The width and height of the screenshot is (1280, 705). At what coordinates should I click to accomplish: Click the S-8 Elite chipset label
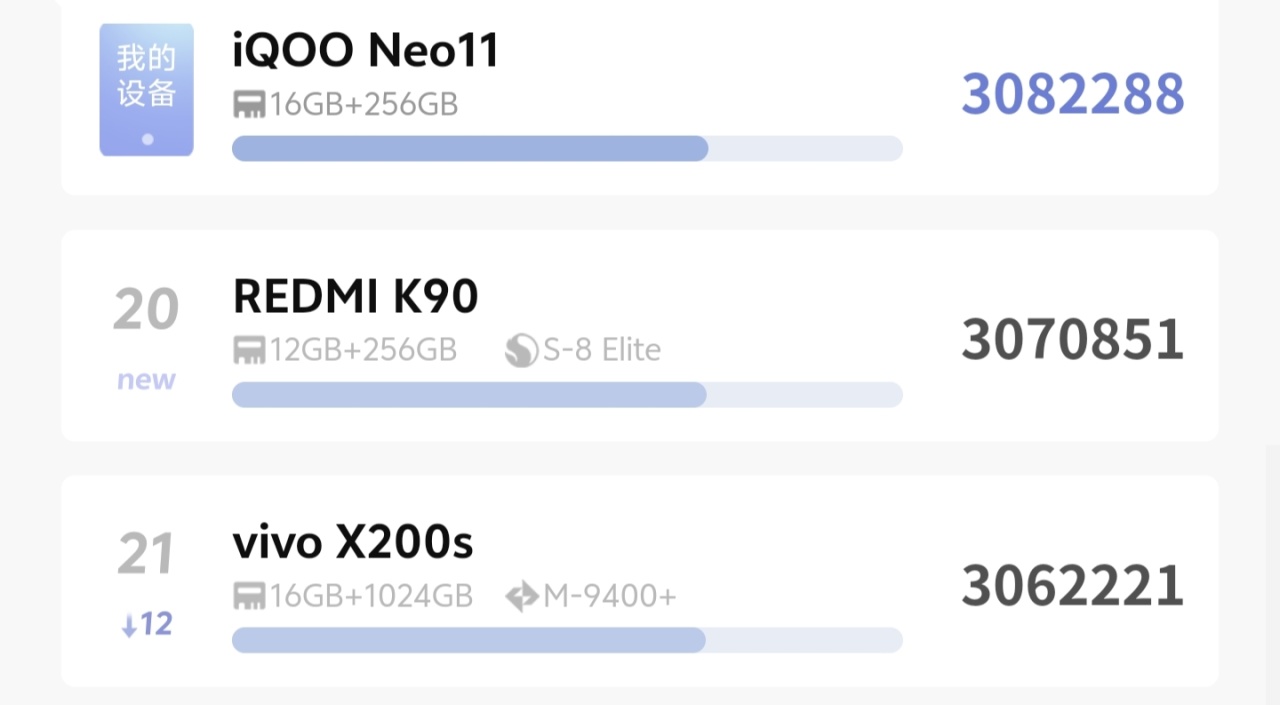[601, 351]
